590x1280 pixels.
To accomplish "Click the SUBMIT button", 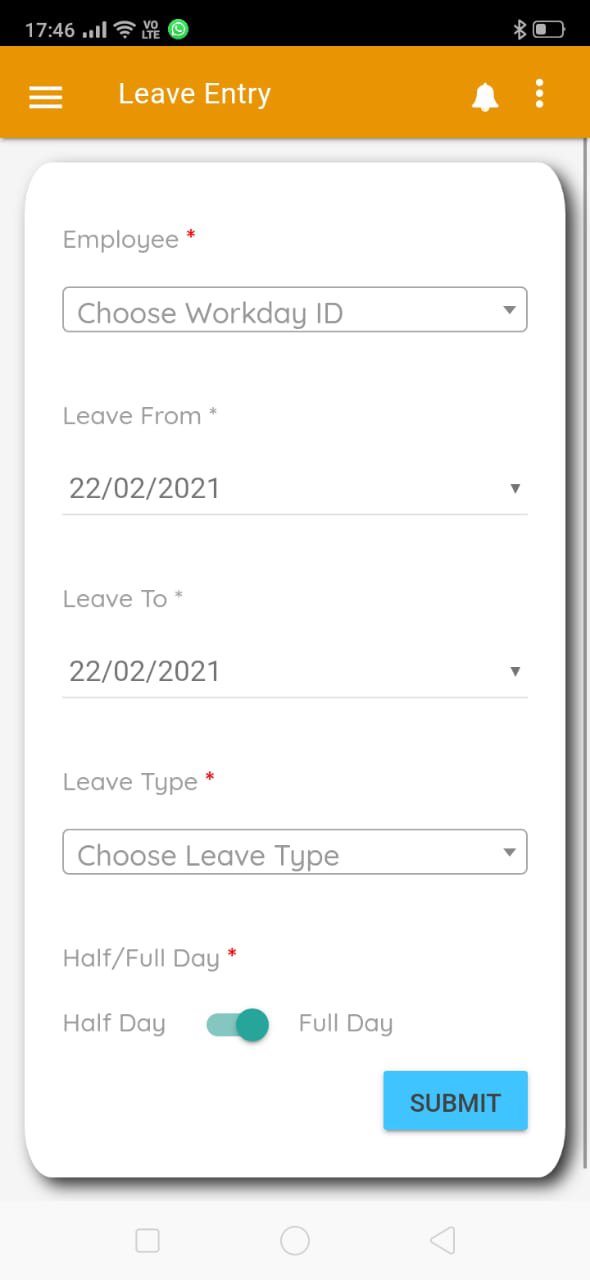I will [455, 1102].
